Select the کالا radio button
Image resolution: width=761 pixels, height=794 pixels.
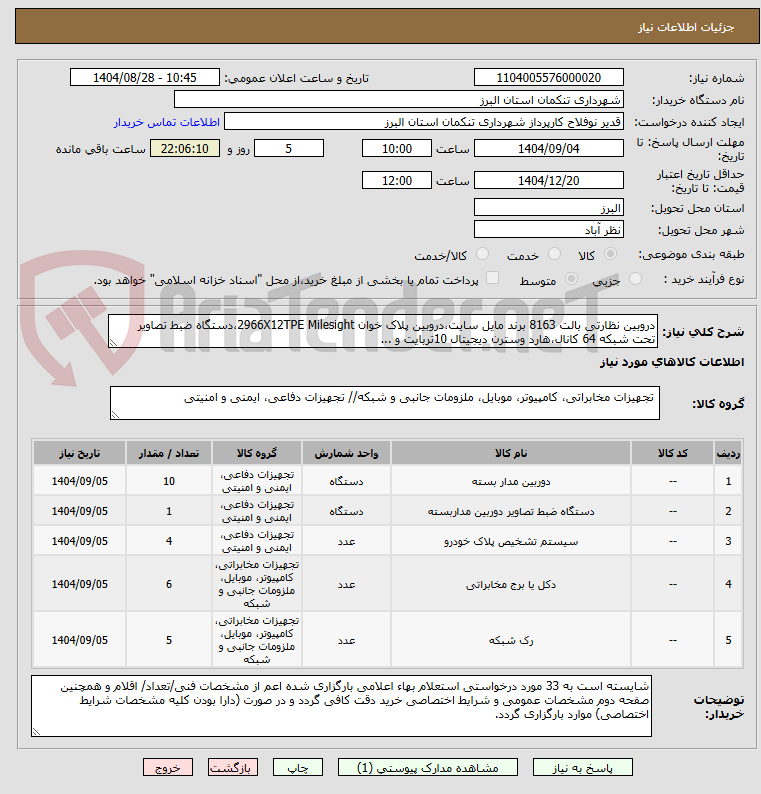click(x=611, y=254)
